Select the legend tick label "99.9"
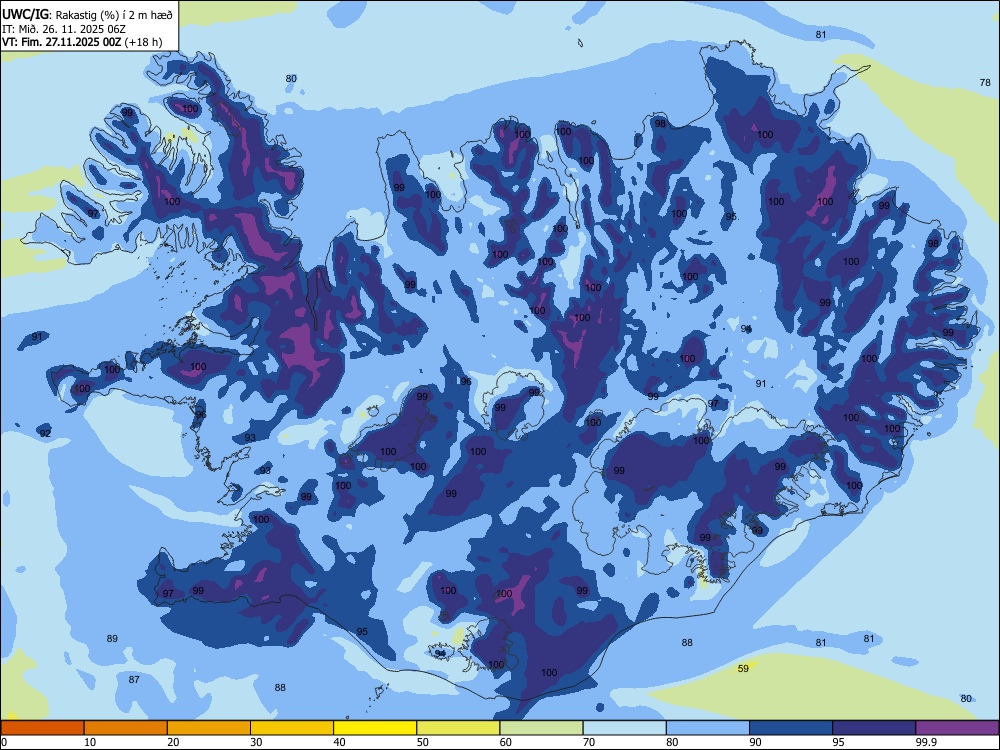 [x=926, y=742]
